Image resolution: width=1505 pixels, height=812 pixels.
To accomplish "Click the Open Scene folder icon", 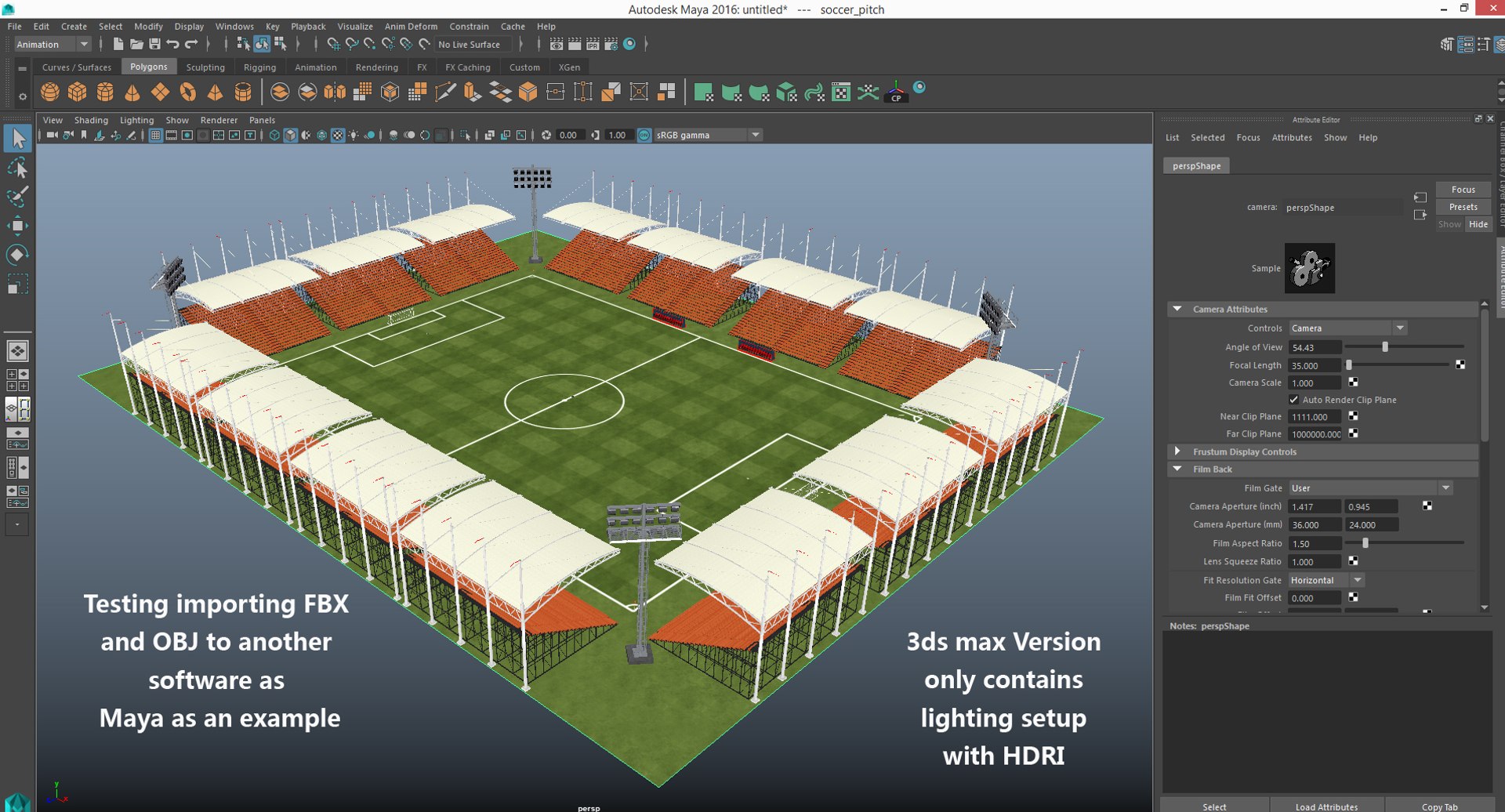I will 136,45.
